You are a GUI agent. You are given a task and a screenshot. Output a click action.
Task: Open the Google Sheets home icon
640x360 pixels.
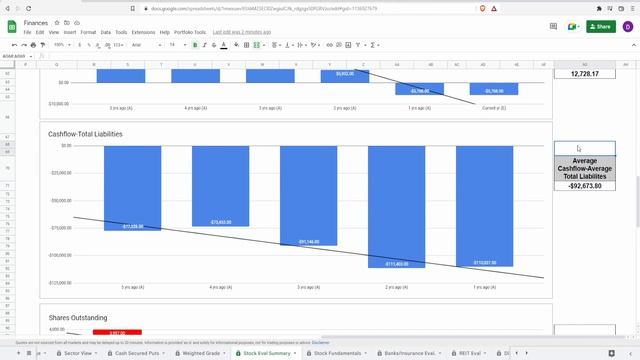click(12, 27)
